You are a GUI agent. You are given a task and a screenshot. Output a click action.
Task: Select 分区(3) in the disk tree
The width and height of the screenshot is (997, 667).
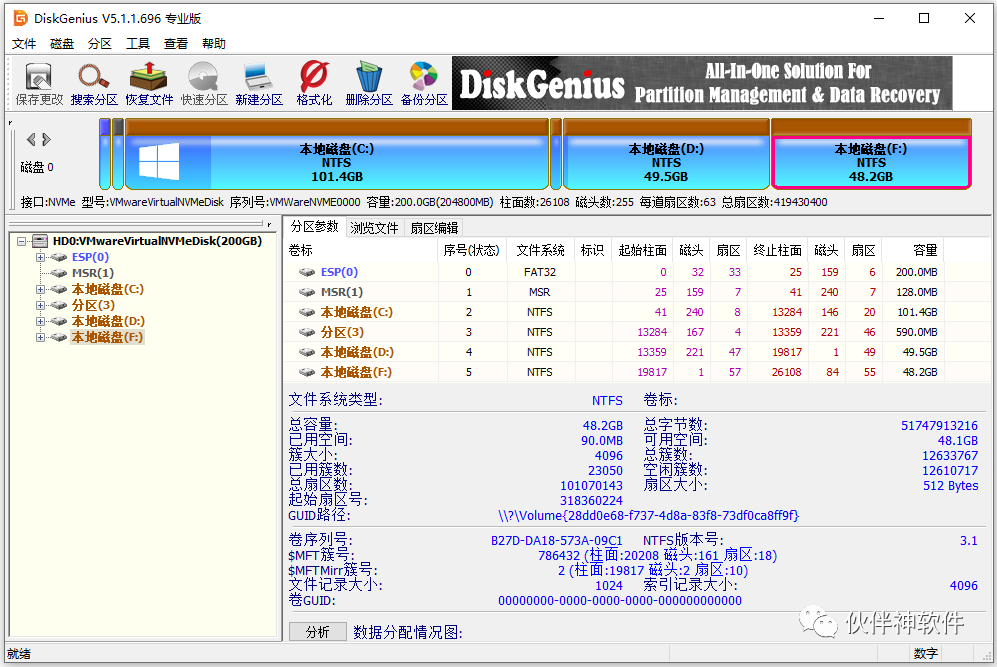coord(93,305)
